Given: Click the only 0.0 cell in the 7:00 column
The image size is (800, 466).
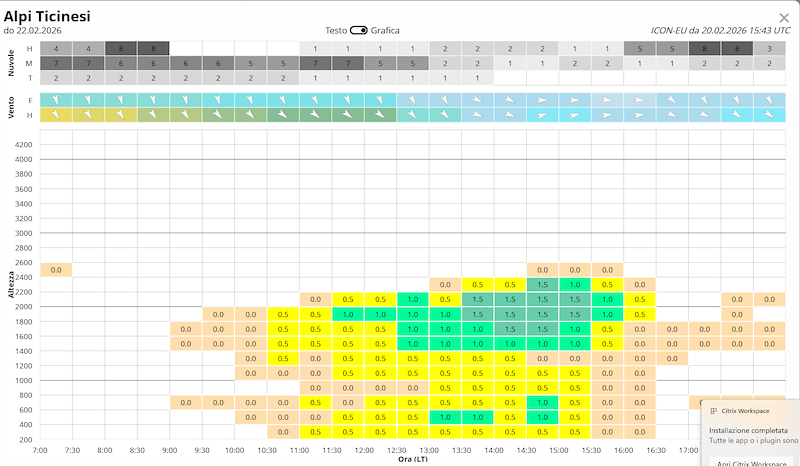Looking at the screenshot, I should coord(56,270).
